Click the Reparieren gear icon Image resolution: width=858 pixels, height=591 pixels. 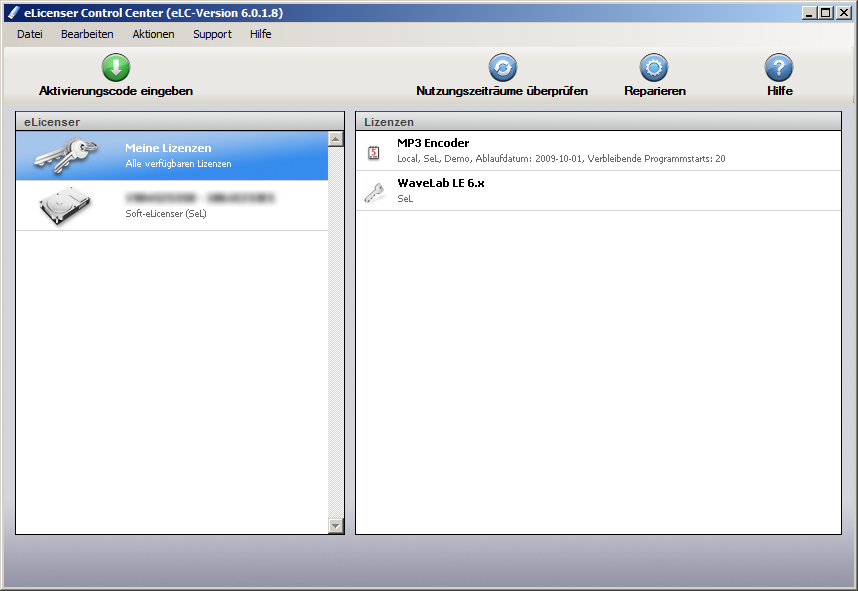(654, 67)
